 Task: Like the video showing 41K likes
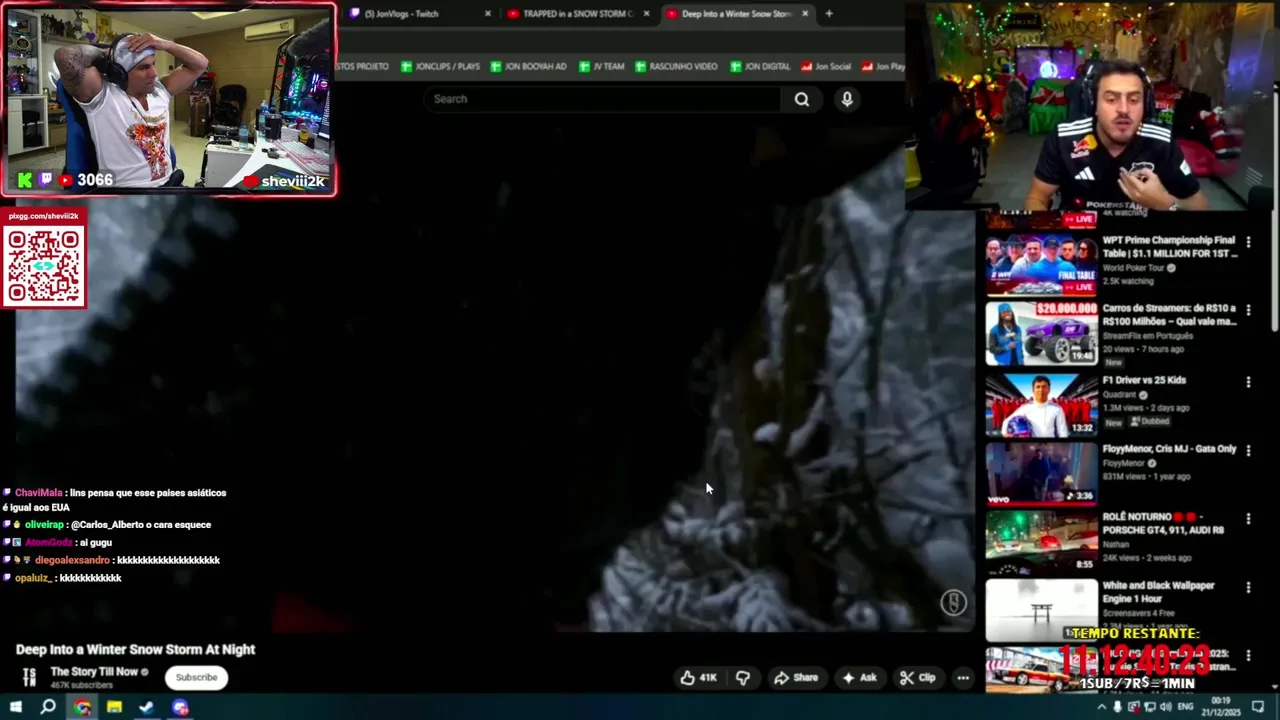[699, 677]
